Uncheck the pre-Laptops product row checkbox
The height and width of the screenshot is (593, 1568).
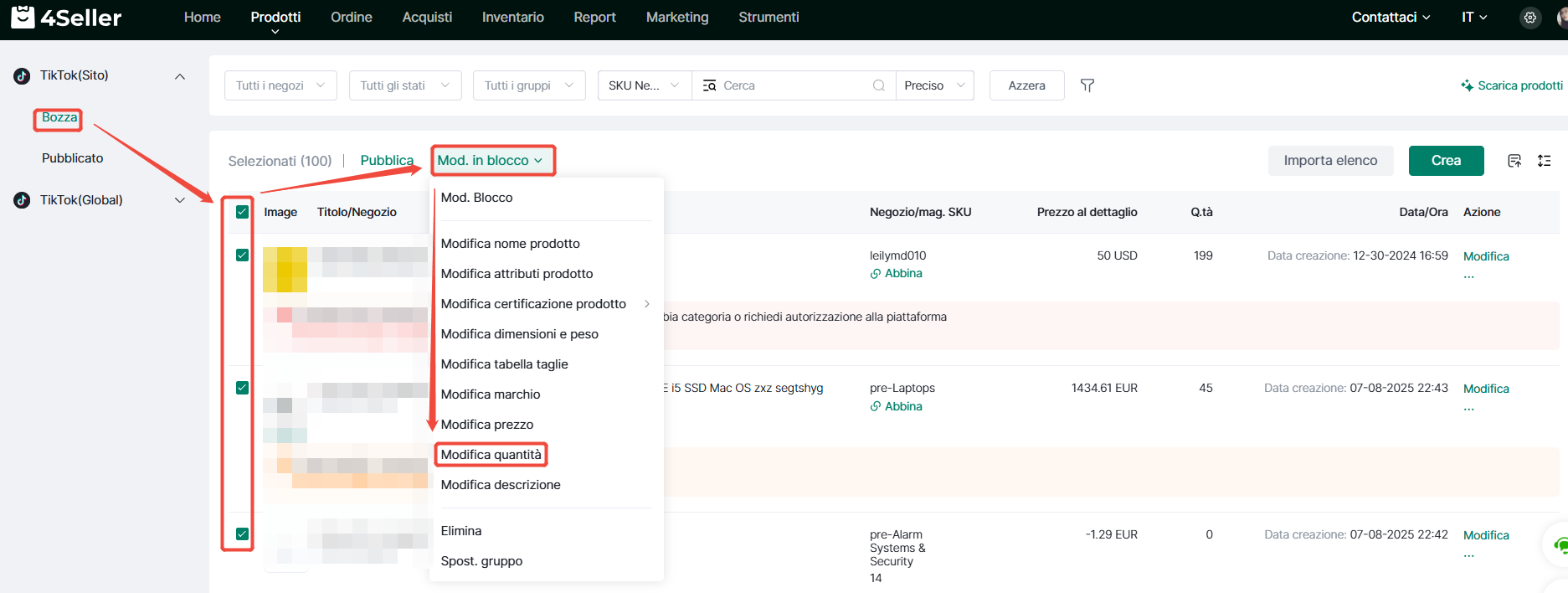point(243,388)
